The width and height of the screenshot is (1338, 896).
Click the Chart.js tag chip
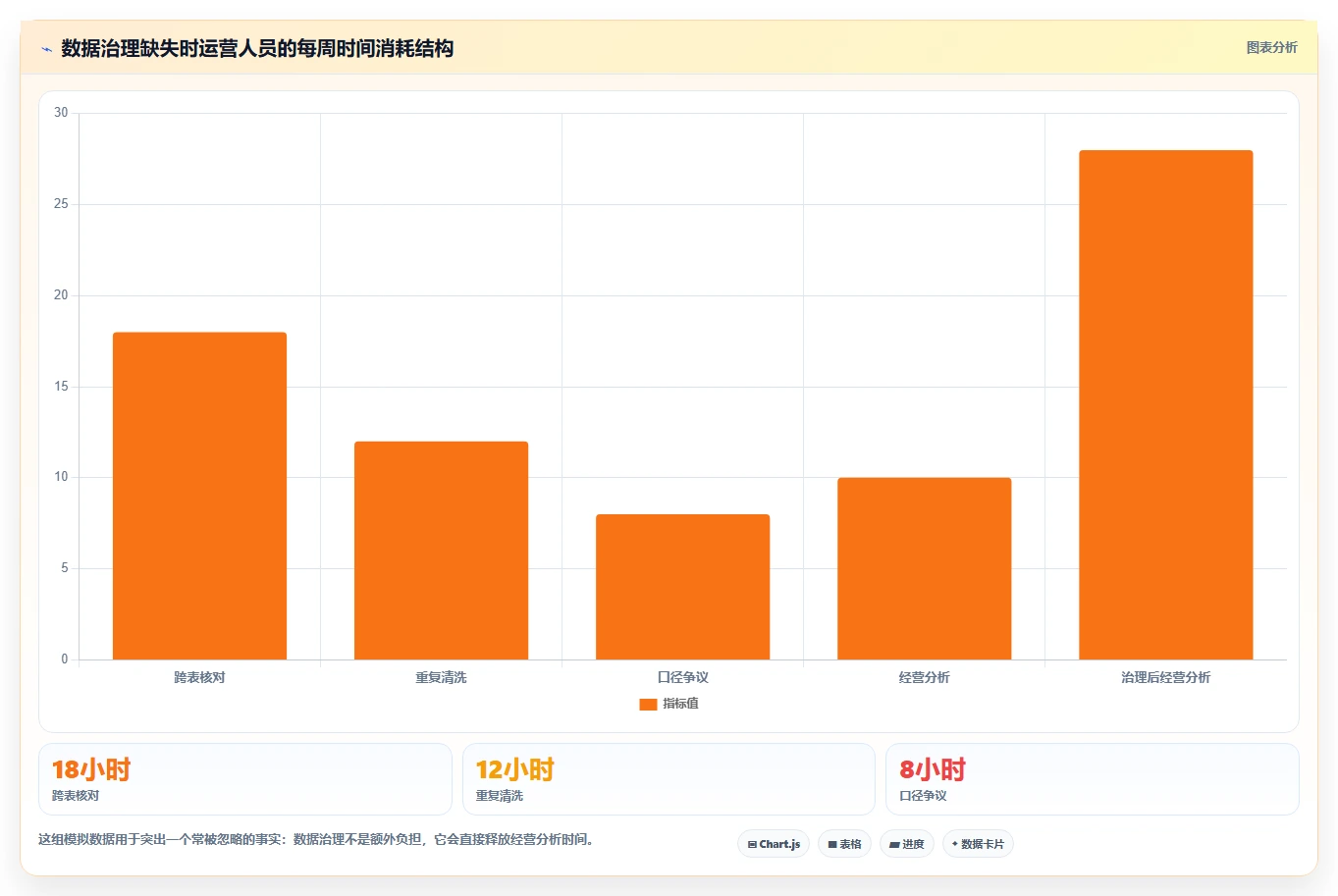pos(773,844)
